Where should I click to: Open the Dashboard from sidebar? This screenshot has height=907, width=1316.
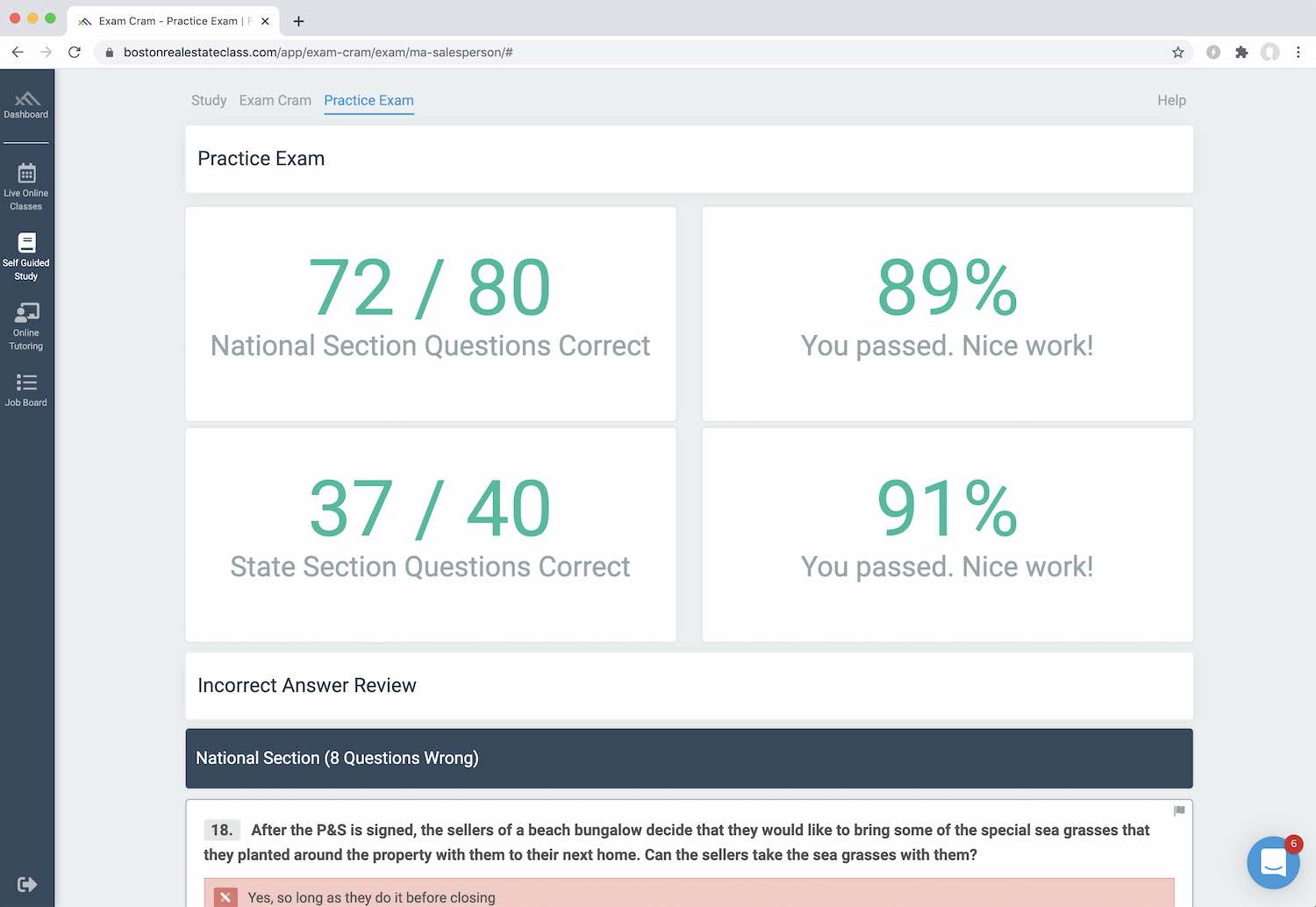click(26, 104)
